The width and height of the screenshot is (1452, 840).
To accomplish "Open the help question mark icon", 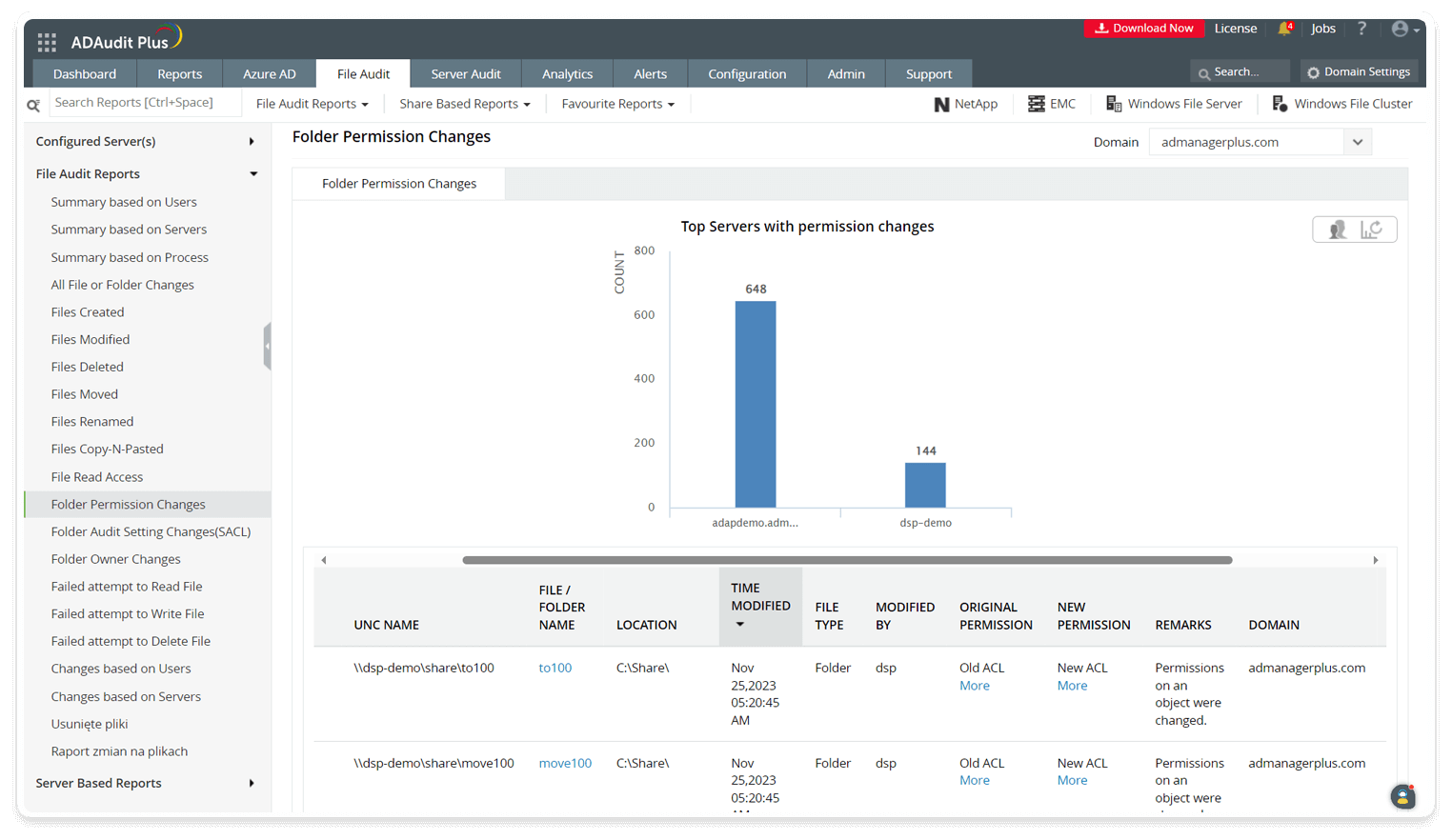I will pos(1361,29).
